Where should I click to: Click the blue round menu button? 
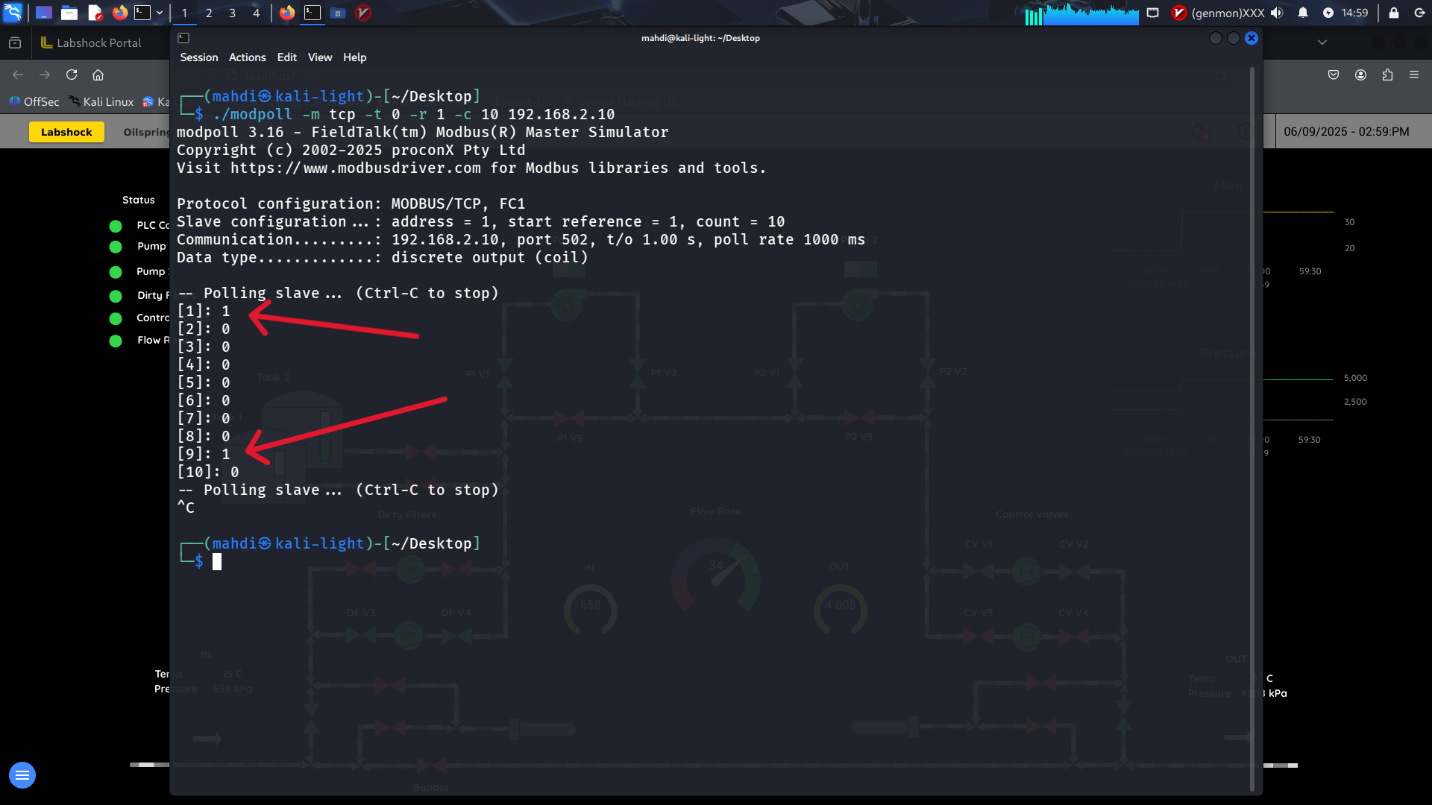(22, 775)
